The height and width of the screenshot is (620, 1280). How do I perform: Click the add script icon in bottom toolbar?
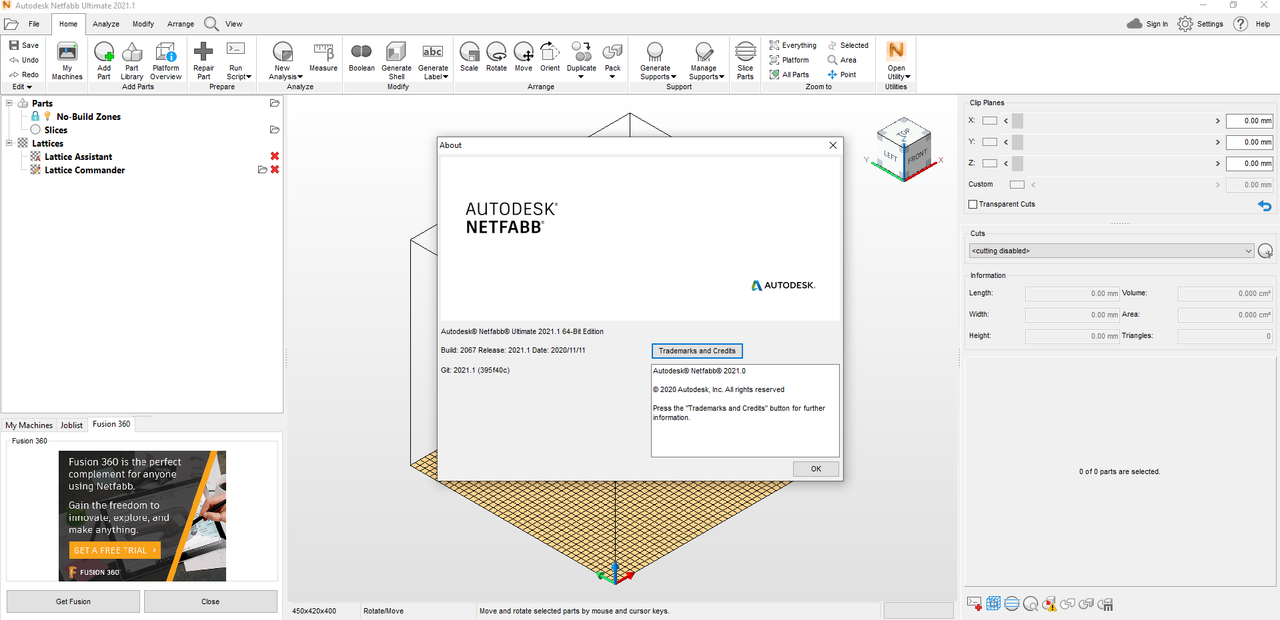tap(974, 604)
